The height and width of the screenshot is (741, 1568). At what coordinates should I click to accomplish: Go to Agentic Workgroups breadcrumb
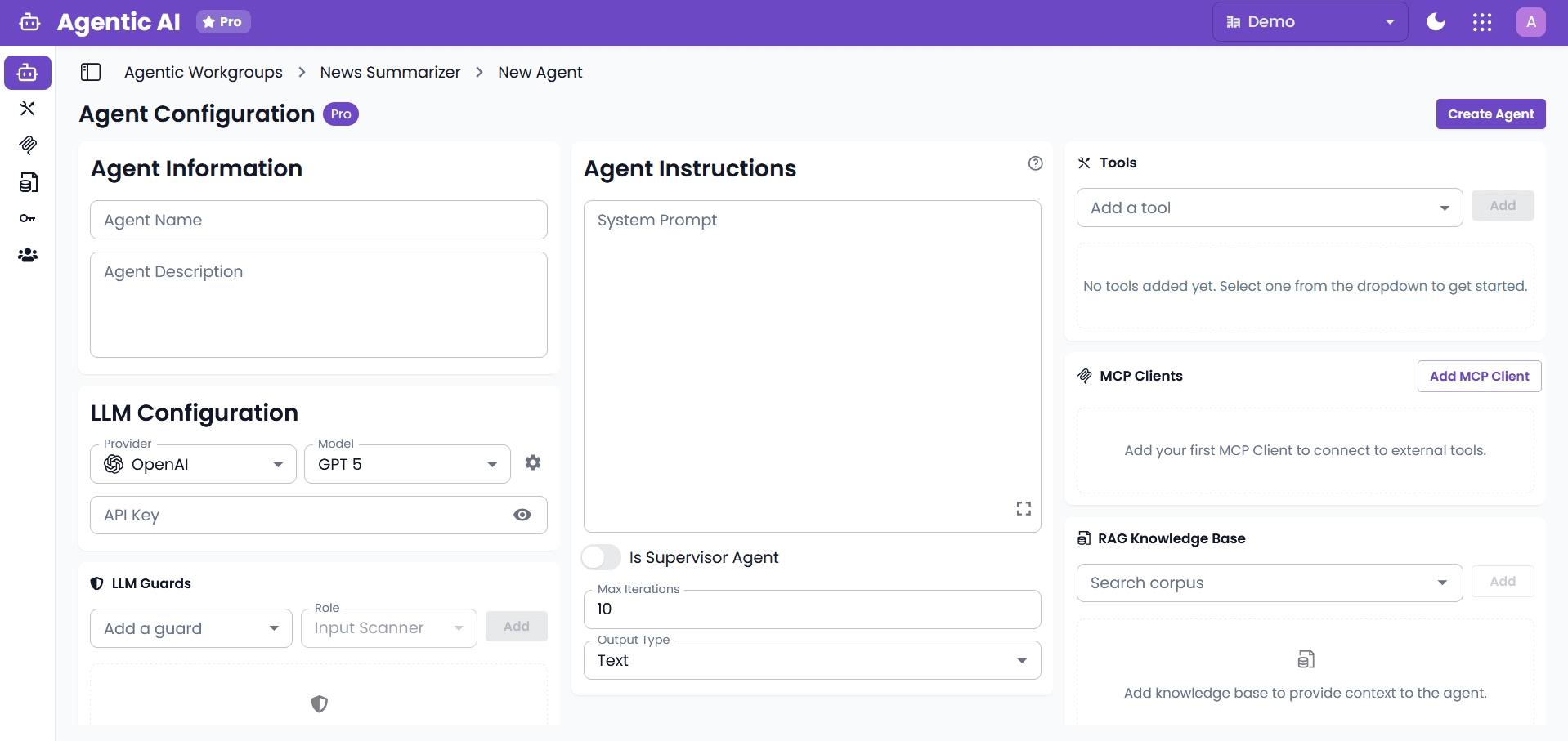(x=203, y=72)
